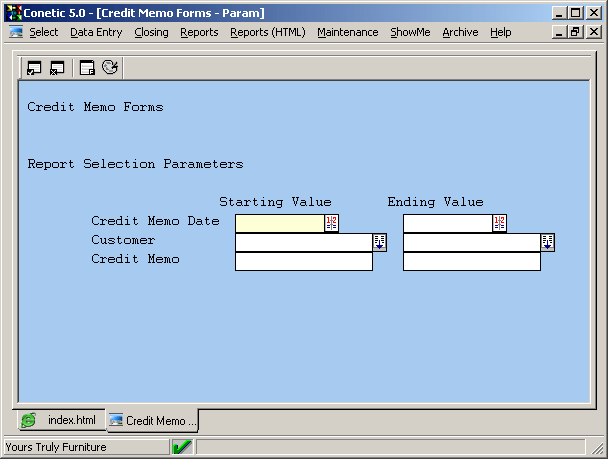This screenshot has width=608, height=459.
Task: Click the globe refresh toolbar icon
Action: [110, 68]
